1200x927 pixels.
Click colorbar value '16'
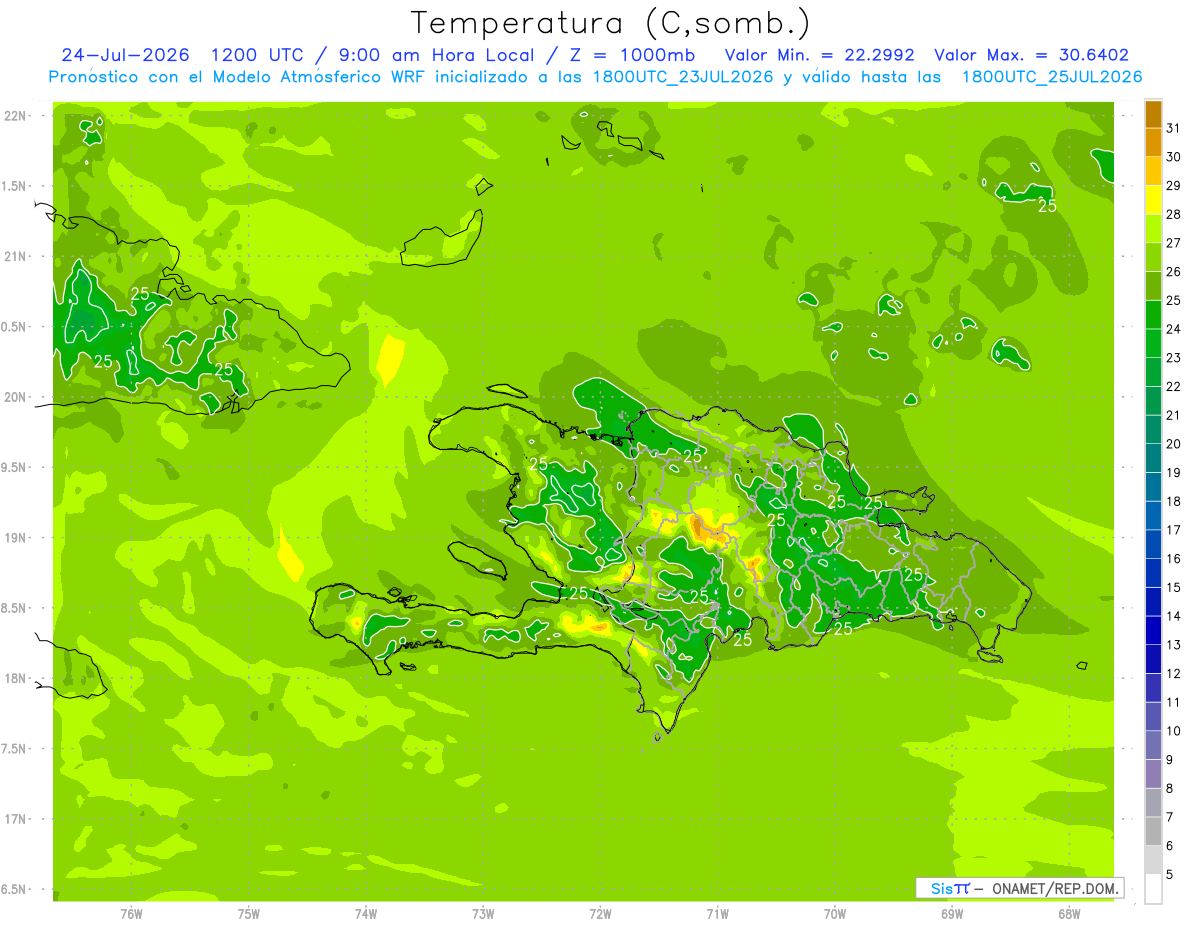point(1174,558)
